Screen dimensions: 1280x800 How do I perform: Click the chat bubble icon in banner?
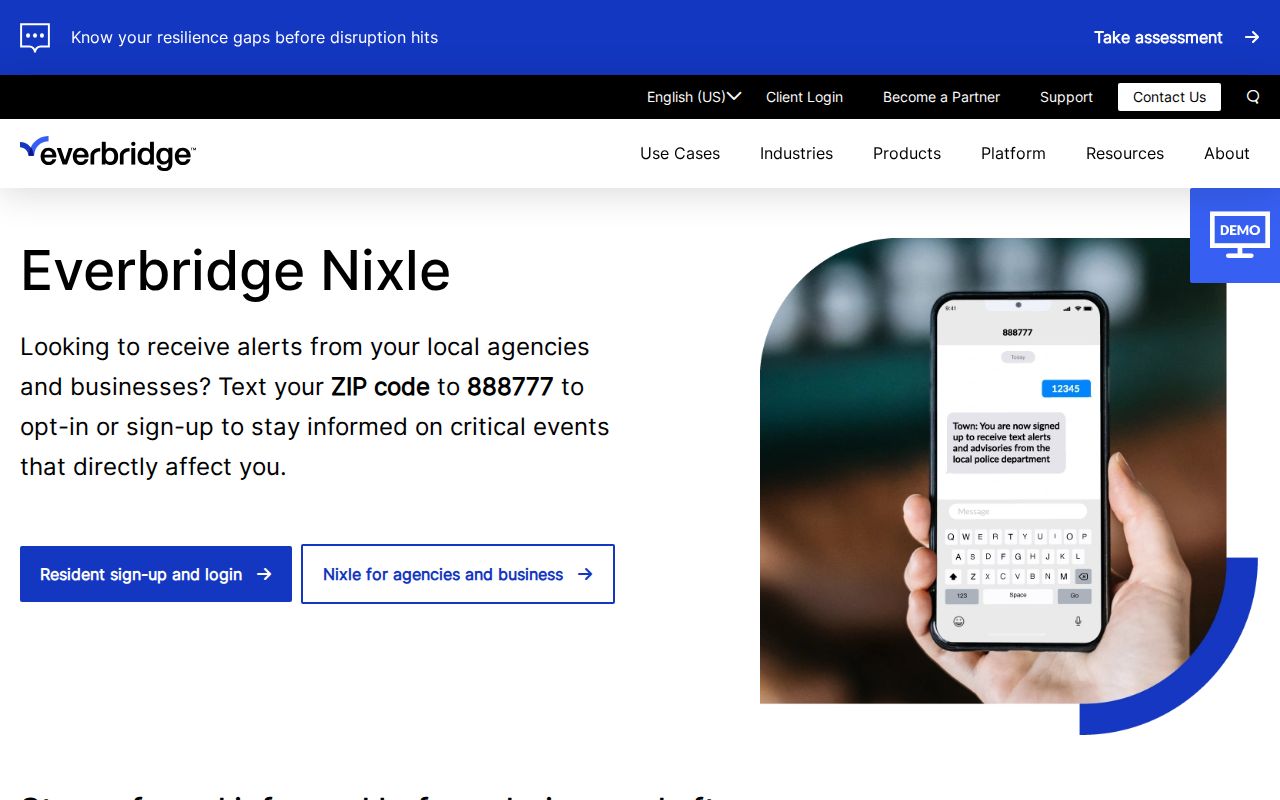pos(35,37)
